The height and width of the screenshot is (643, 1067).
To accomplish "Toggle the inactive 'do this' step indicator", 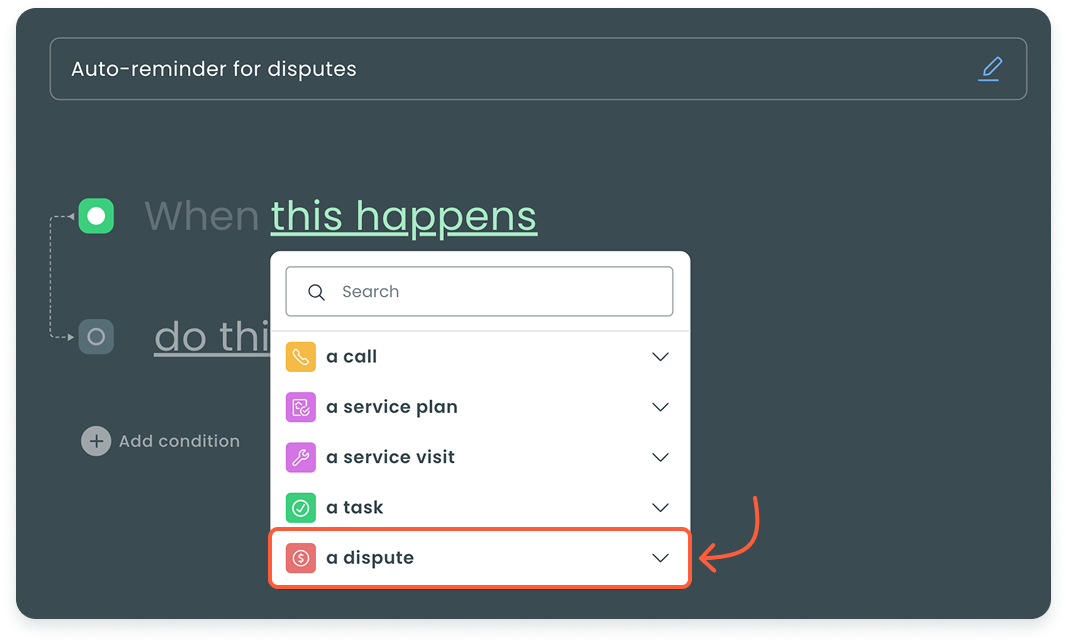I will coord(96,337).
